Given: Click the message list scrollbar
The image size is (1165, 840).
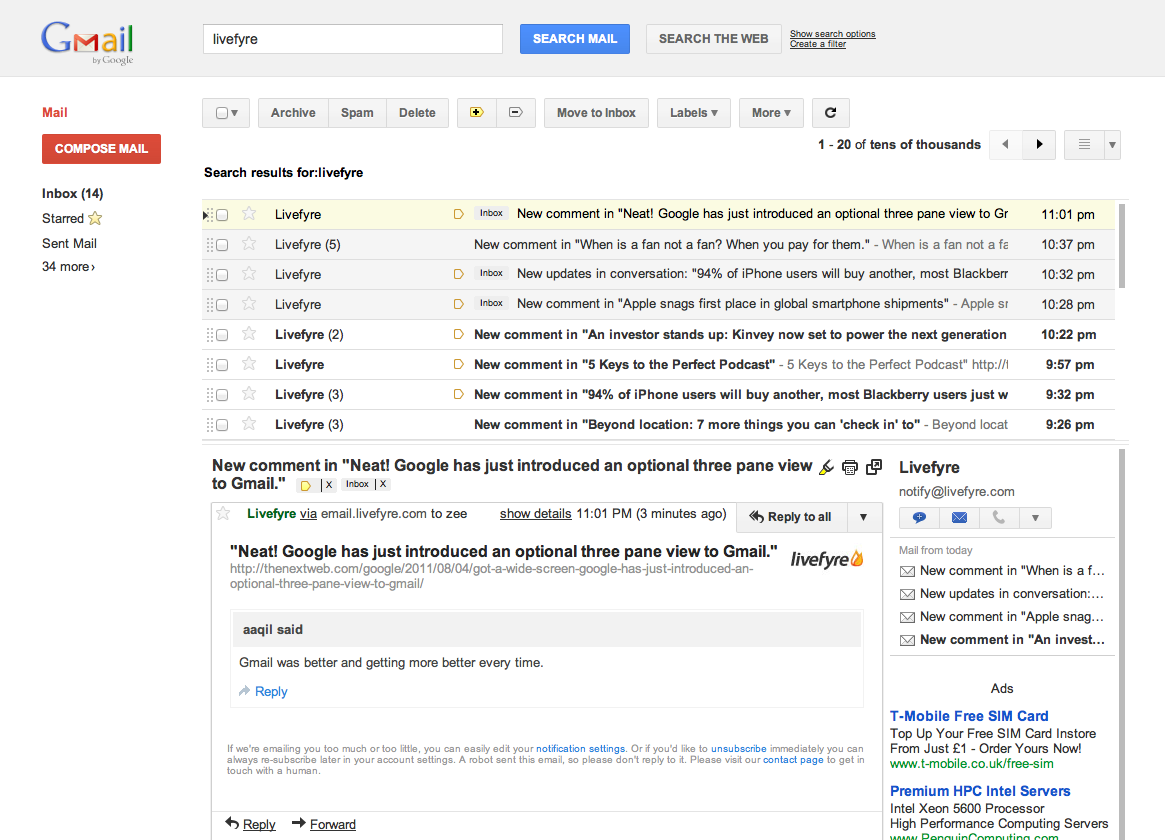Looking at the screenshot, I should click(x=1122, y=246).
